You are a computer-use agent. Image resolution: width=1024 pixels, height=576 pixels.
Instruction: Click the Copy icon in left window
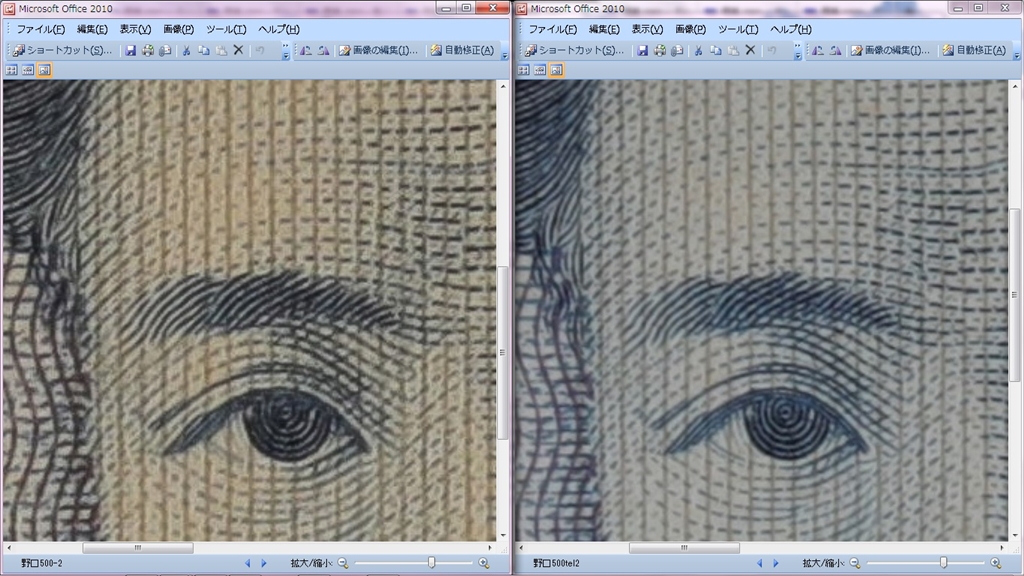(x=204, y=50)
